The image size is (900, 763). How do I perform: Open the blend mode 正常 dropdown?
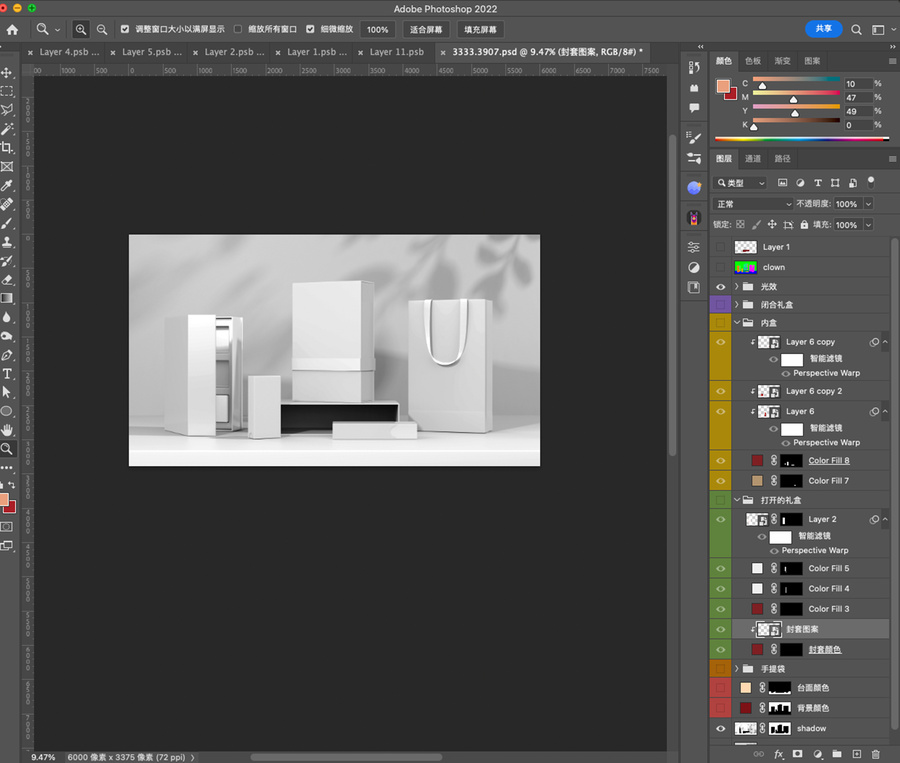pyautogui.click(x=752, y=204)
